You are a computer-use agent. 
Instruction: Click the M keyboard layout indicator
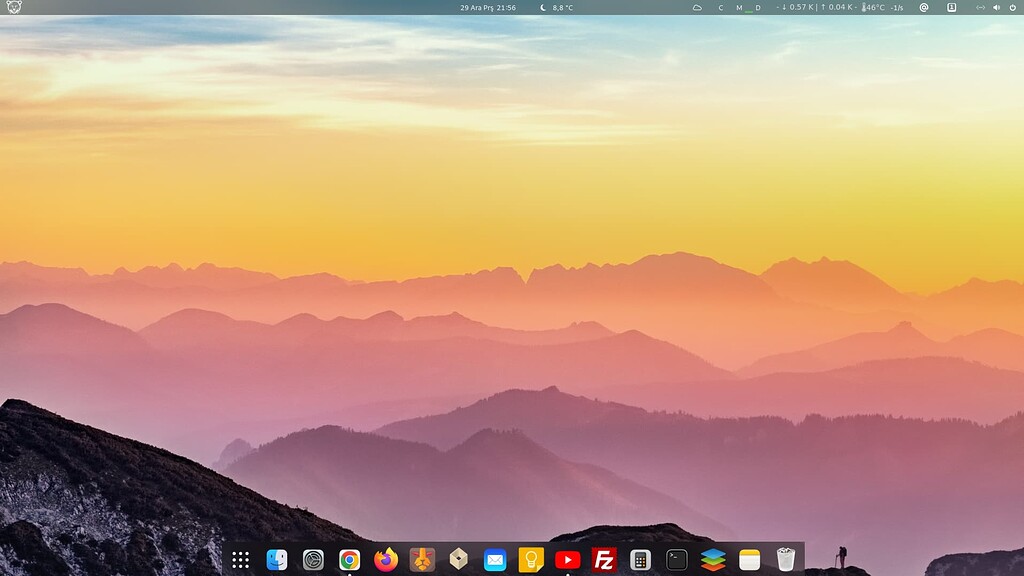coord(737,8)
